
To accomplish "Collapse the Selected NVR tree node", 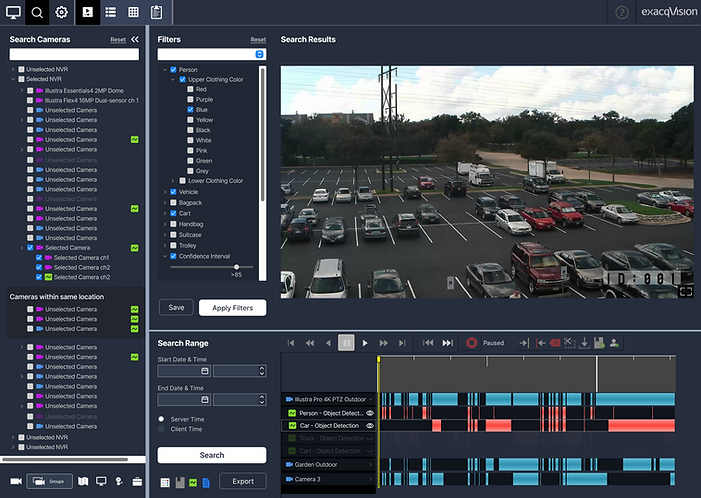I will point(13,79).
